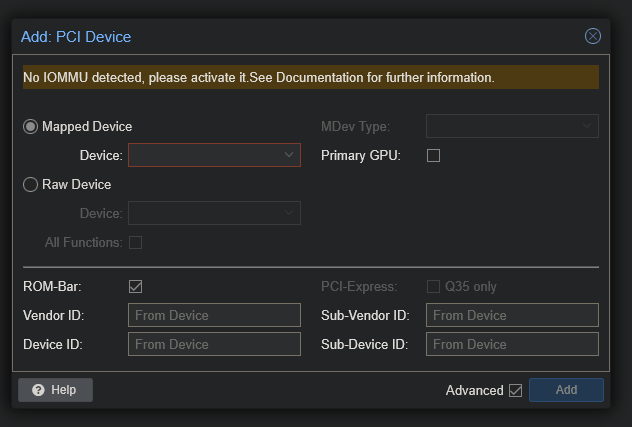Uncheck the Advanced checkbox

(x=516, y=390)
